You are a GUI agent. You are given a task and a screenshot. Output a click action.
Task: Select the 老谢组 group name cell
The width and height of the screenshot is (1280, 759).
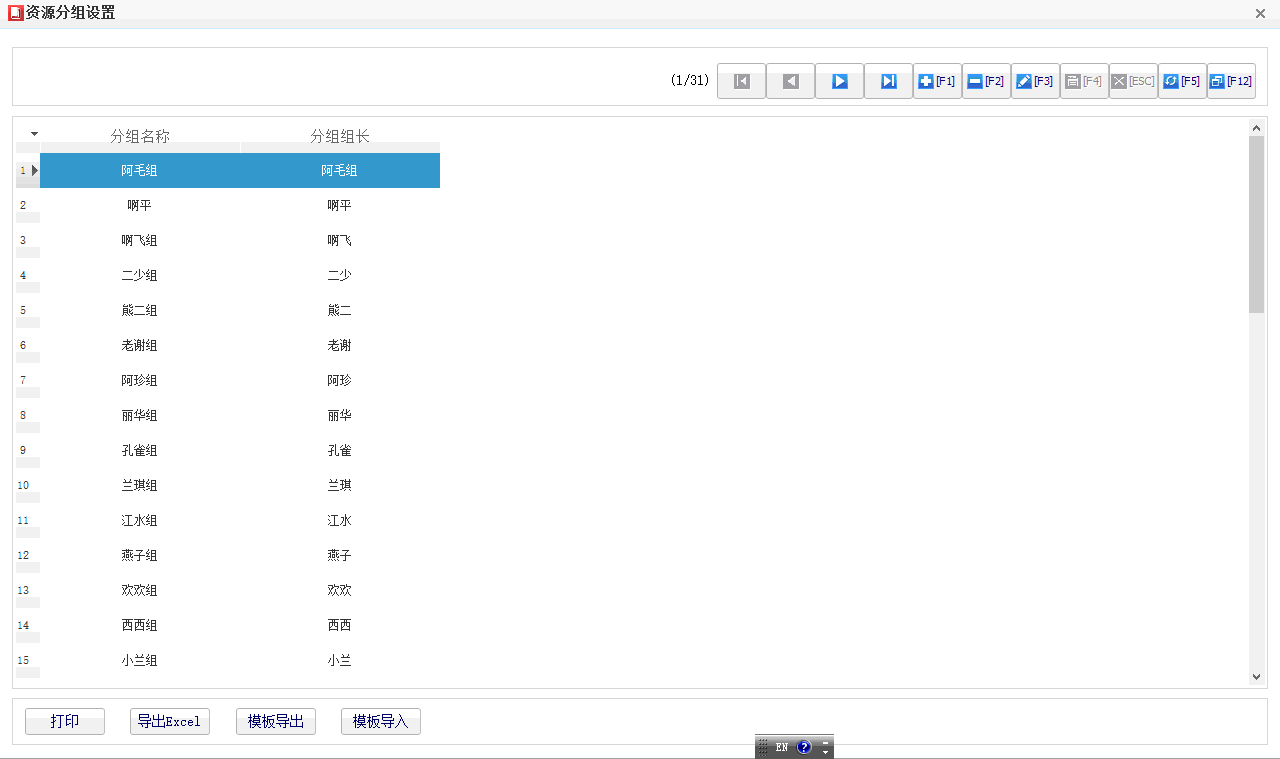tap(140, 345)
